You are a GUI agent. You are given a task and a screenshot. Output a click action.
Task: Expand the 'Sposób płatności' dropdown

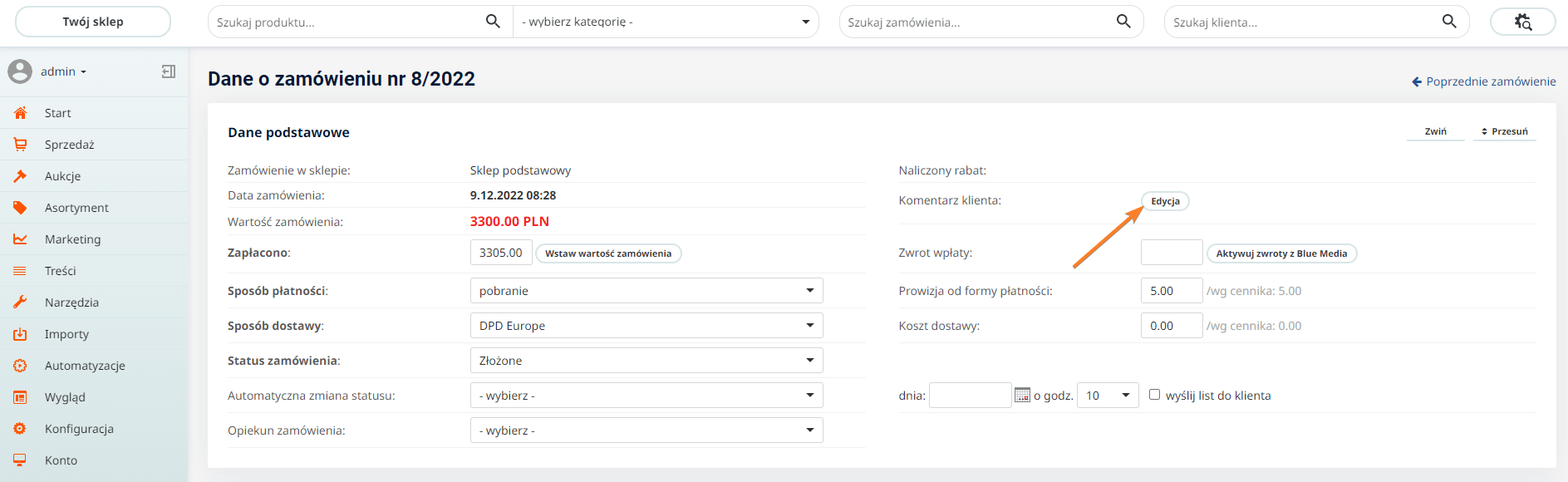tap(646, 291)
